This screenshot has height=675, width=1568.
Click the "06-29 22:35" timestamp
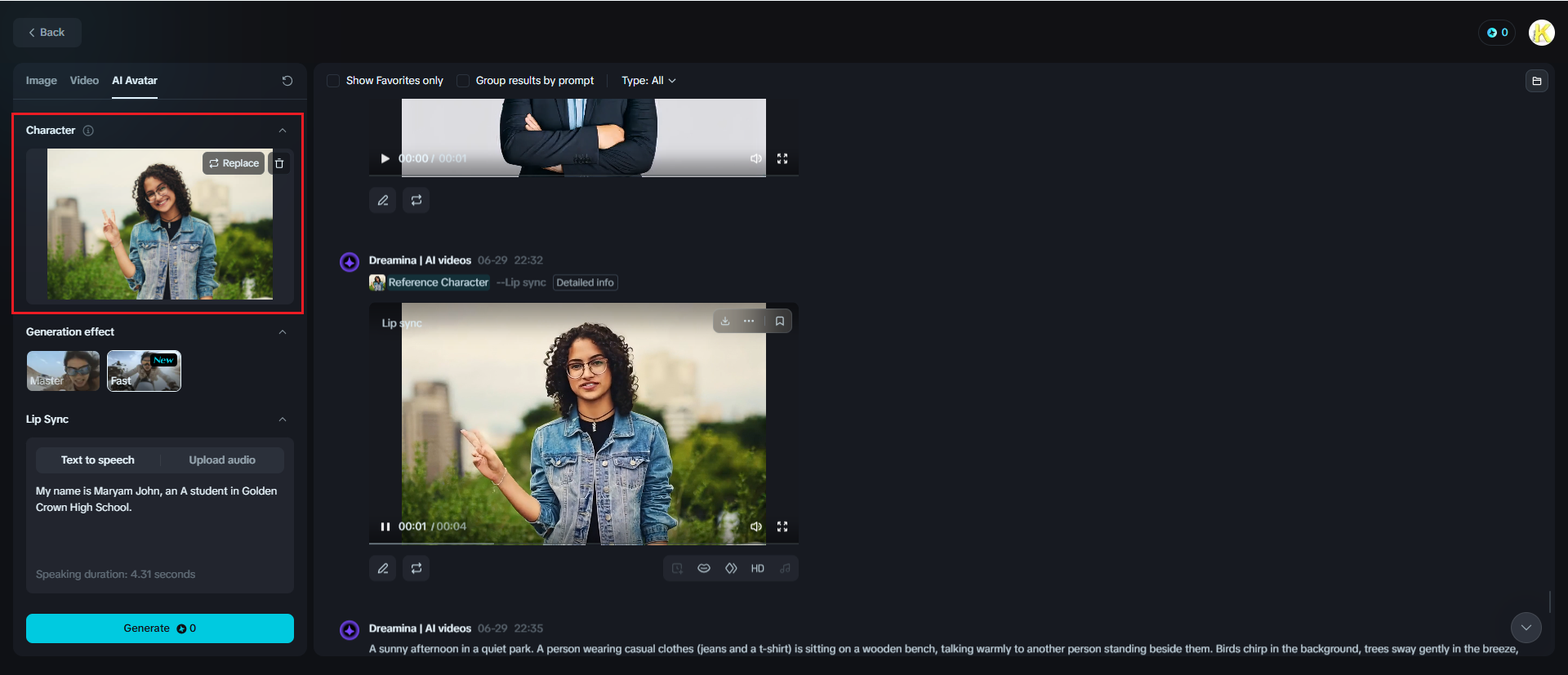(x=510, y=628)
